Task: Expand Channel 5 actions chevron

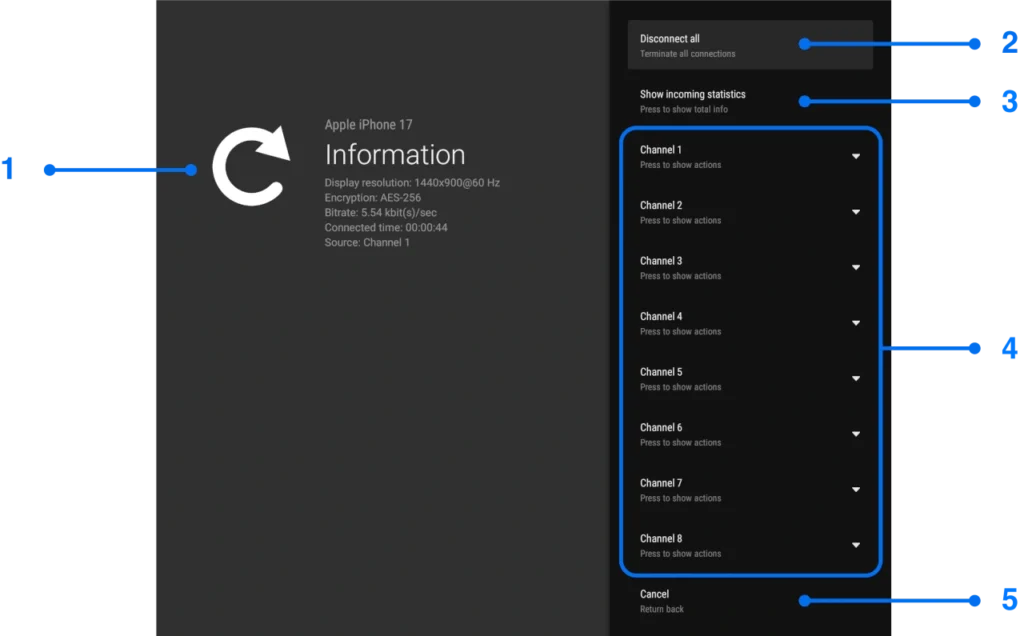Action: coord(856,378)
